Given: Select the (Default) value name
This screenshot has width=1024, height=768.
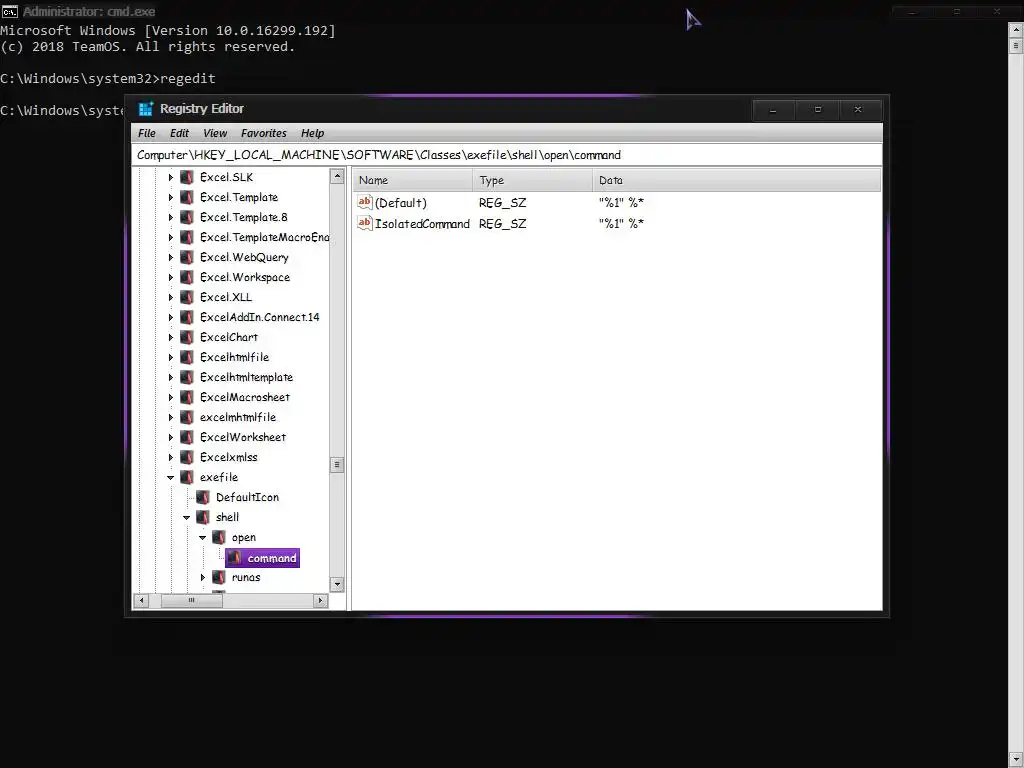Looking at the screenshot, I should click(400, 202).
